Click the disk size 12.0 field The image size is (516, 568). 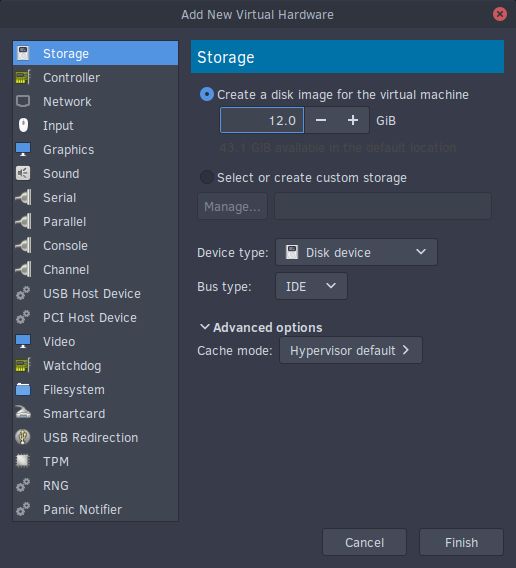pyautogui.click(x=262, y=120)
